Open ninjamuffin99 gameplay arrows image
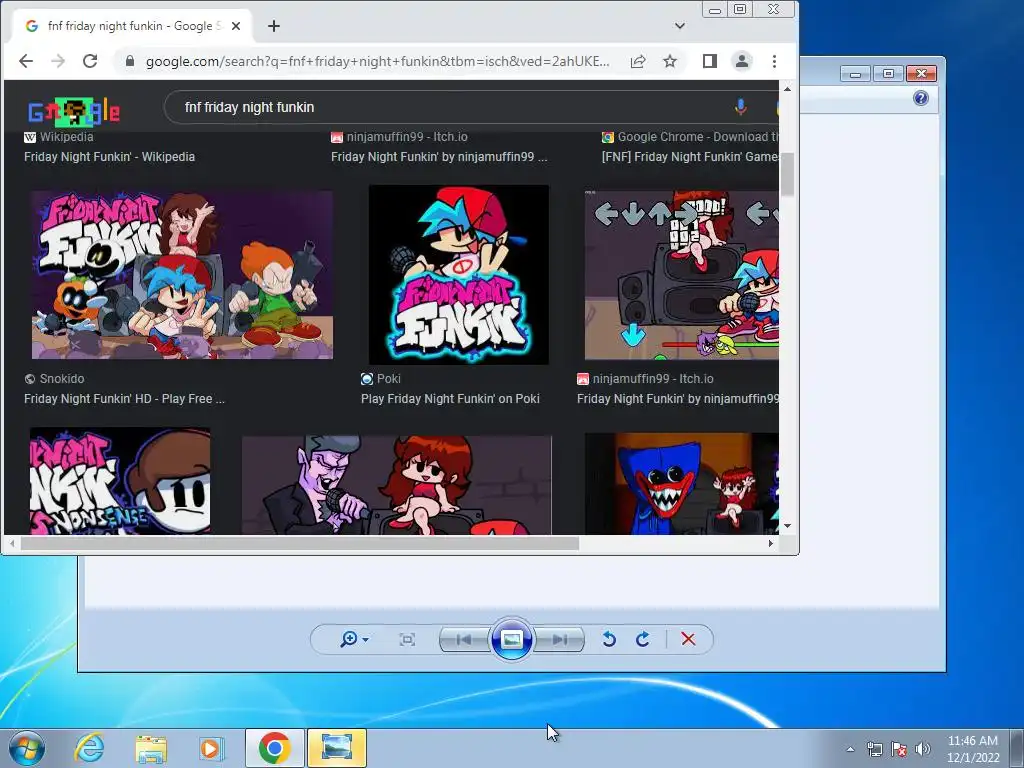The width and height of the screenshot is (1024, 768). (681, 275)
